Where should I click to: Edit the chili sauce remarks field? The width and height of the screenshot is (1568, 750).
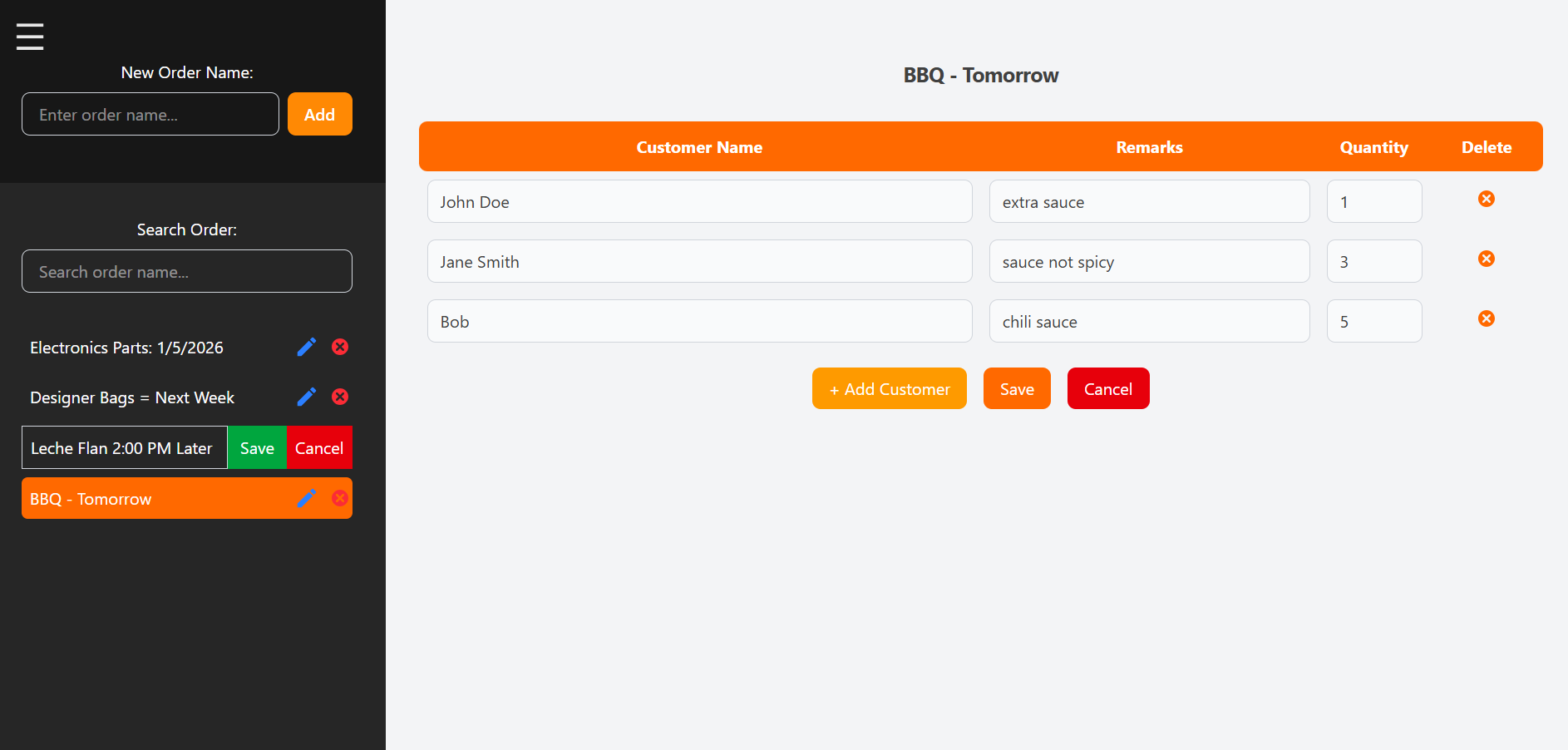pos(1150,321)
